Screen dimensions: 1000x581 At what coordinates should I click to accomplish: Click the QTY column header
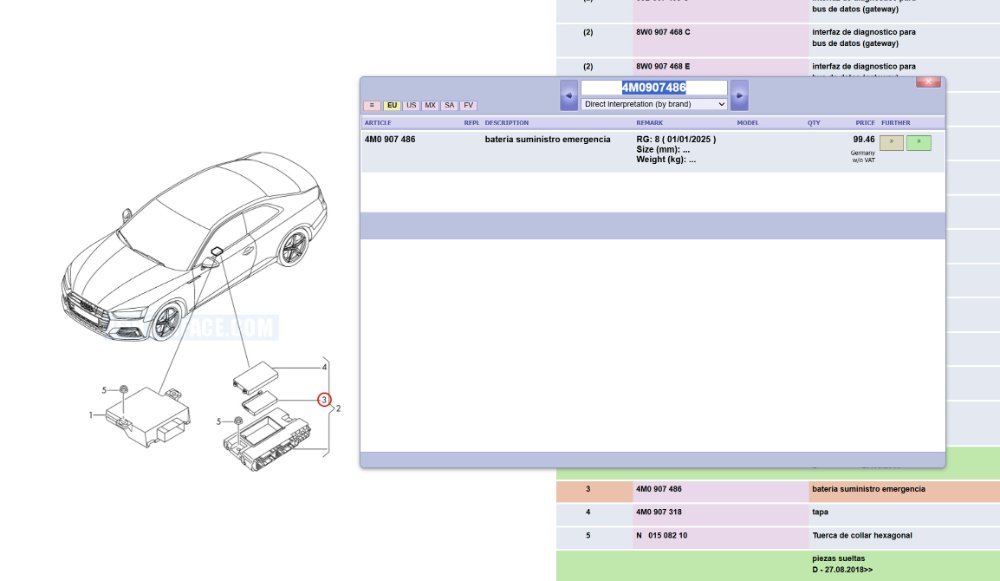point(814,122)
